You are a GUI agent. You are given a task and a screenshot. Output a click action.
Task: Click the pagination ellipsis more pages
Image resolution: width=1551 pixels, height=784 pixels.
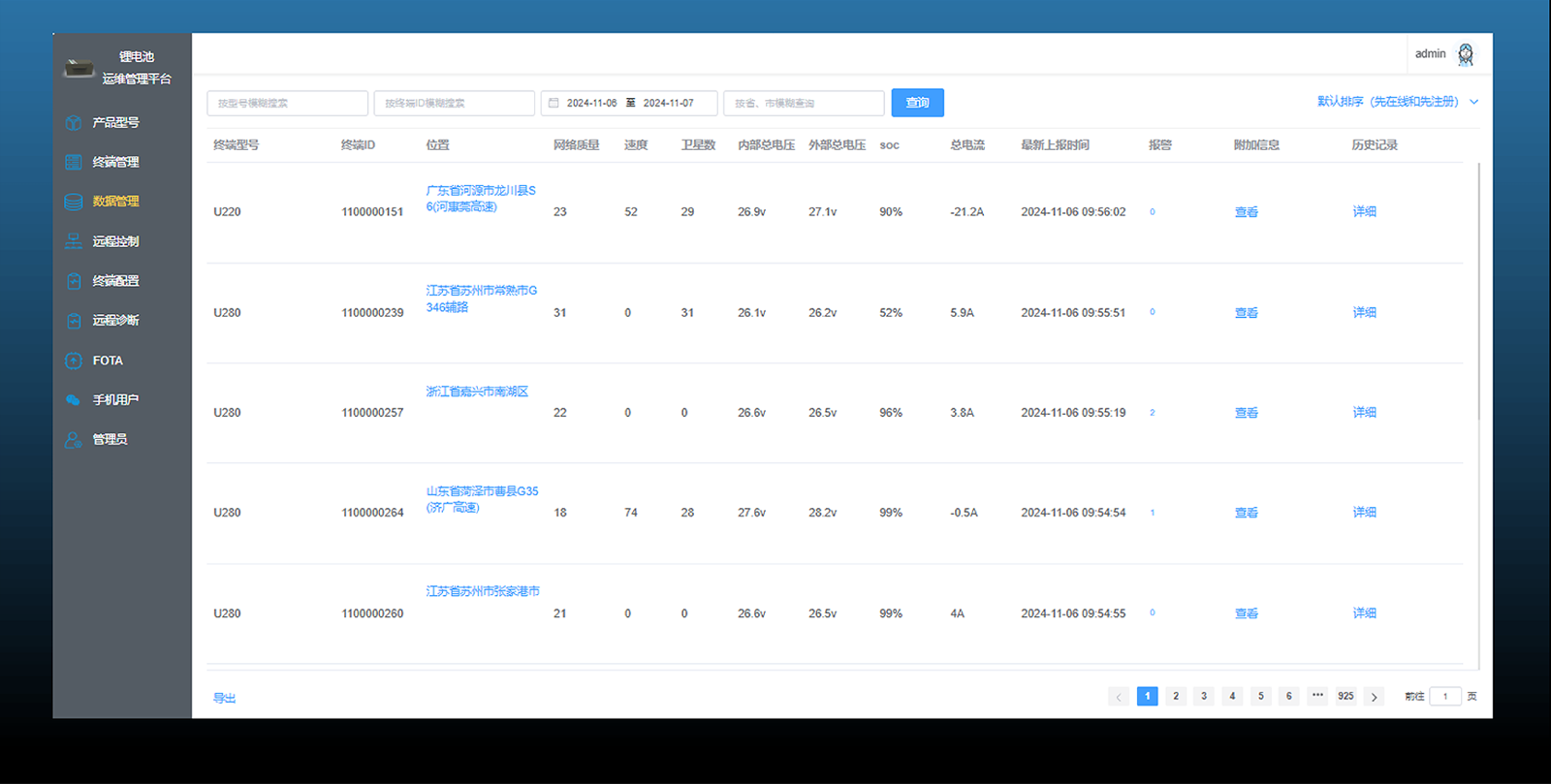1317,696
